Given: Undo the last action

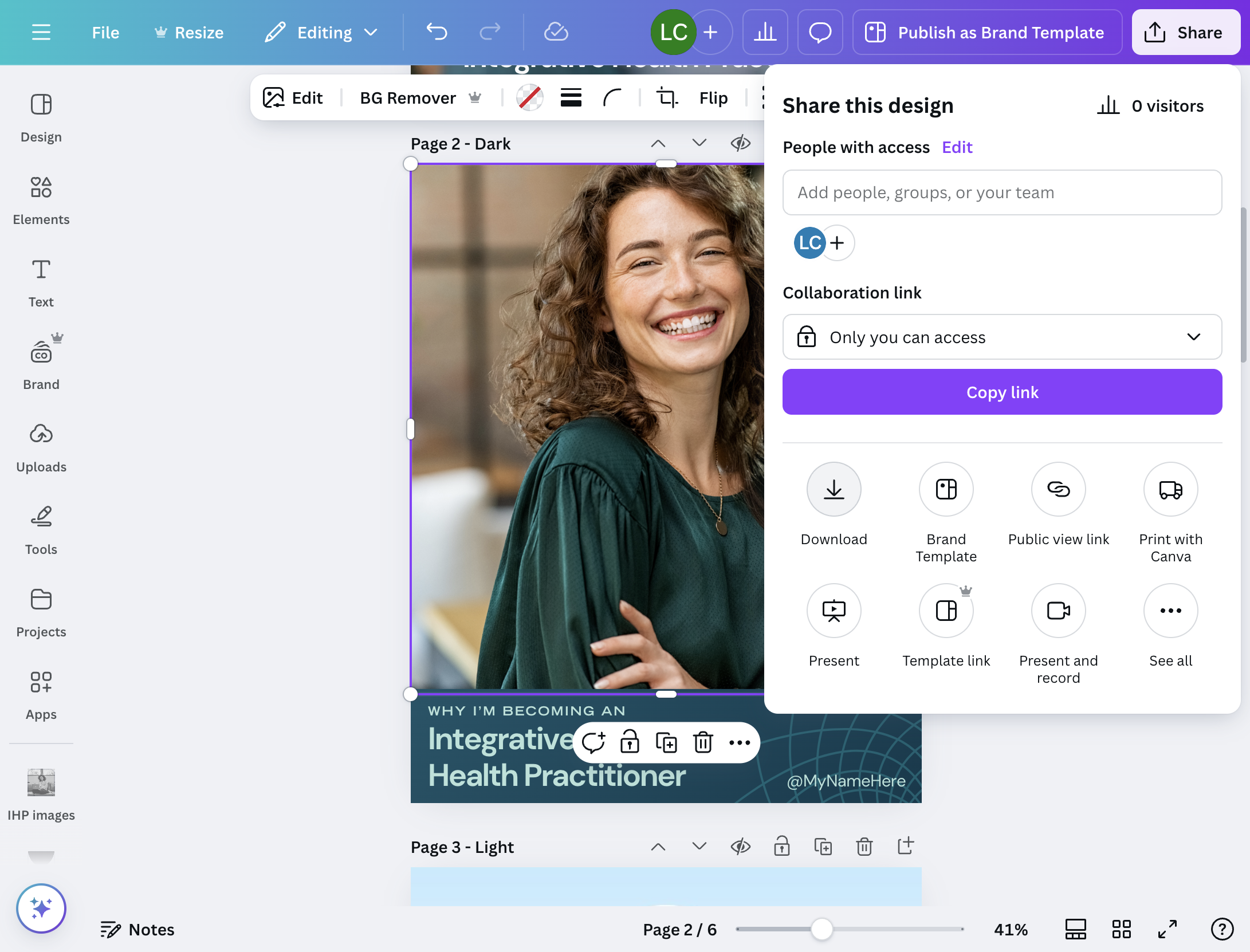Looking at the screenshot, I should [x=437, y=33].
